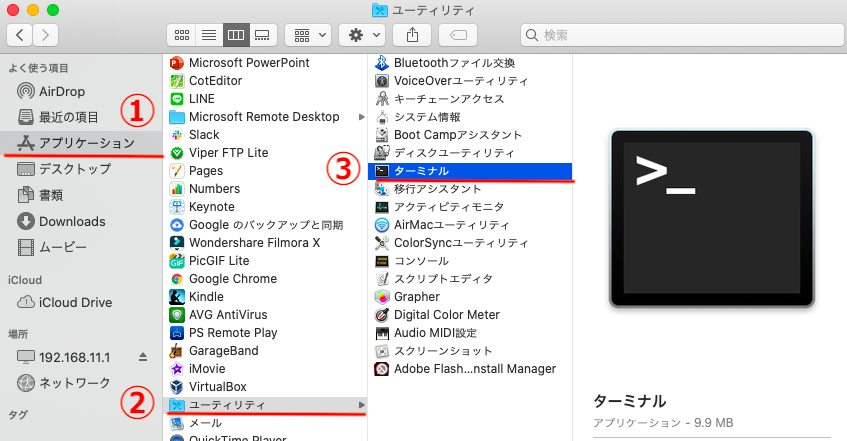Select Google のバックアップと同期 app
This screenshot has height=441, width=847.
coord(266,225)
